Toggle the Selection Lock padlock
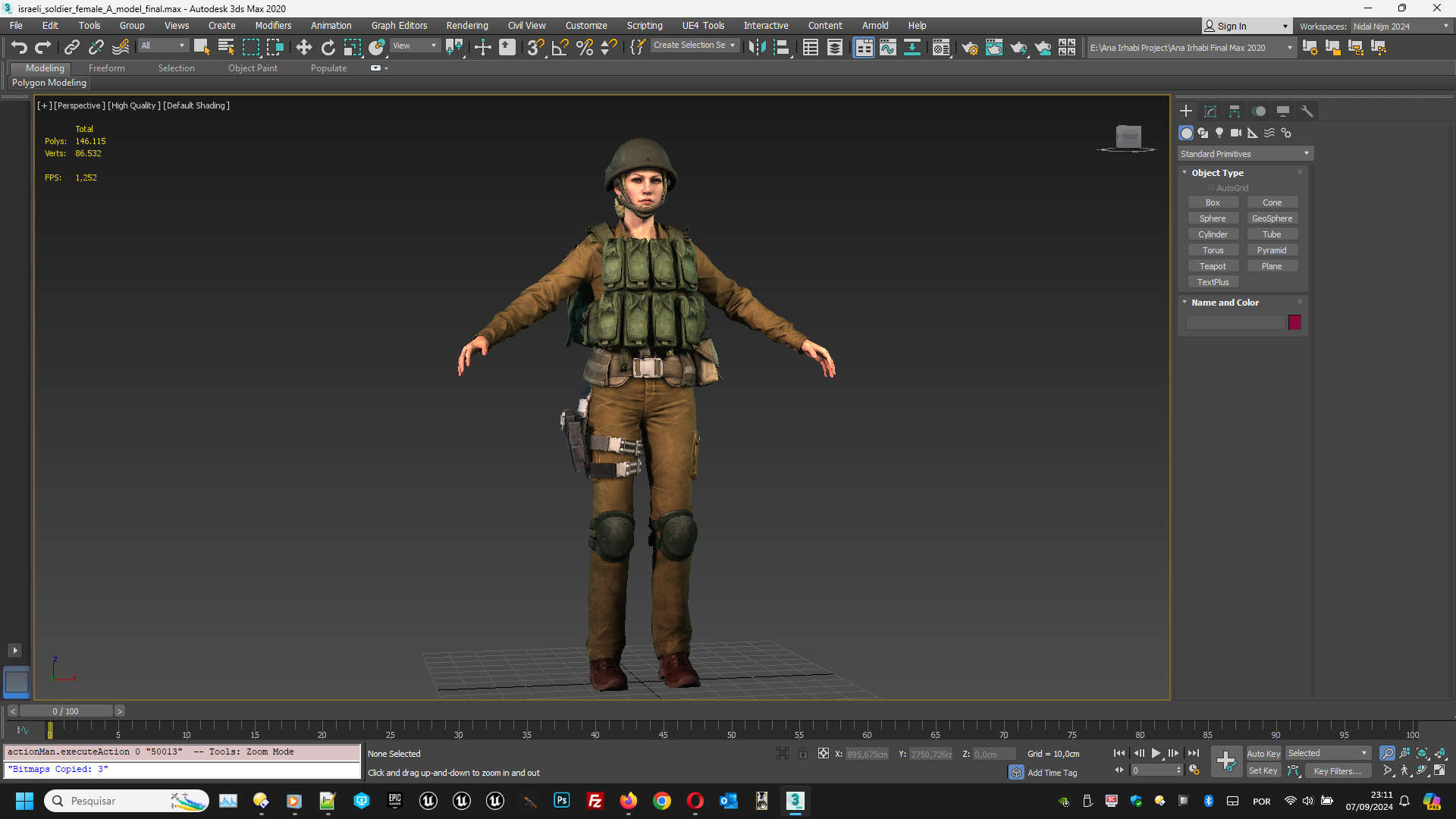 pyautogui.click(x=803, y=753)
